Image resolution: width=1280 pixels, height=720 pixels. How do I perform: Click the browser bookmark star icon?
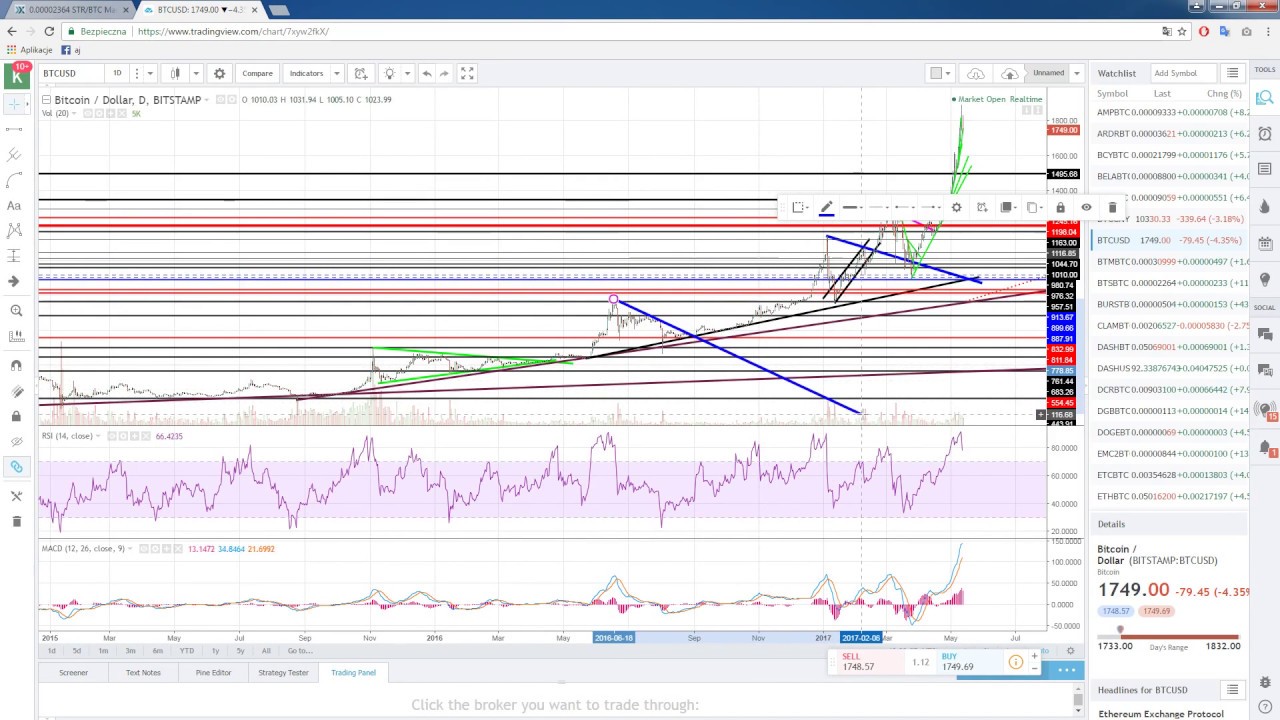[1182, 31]
